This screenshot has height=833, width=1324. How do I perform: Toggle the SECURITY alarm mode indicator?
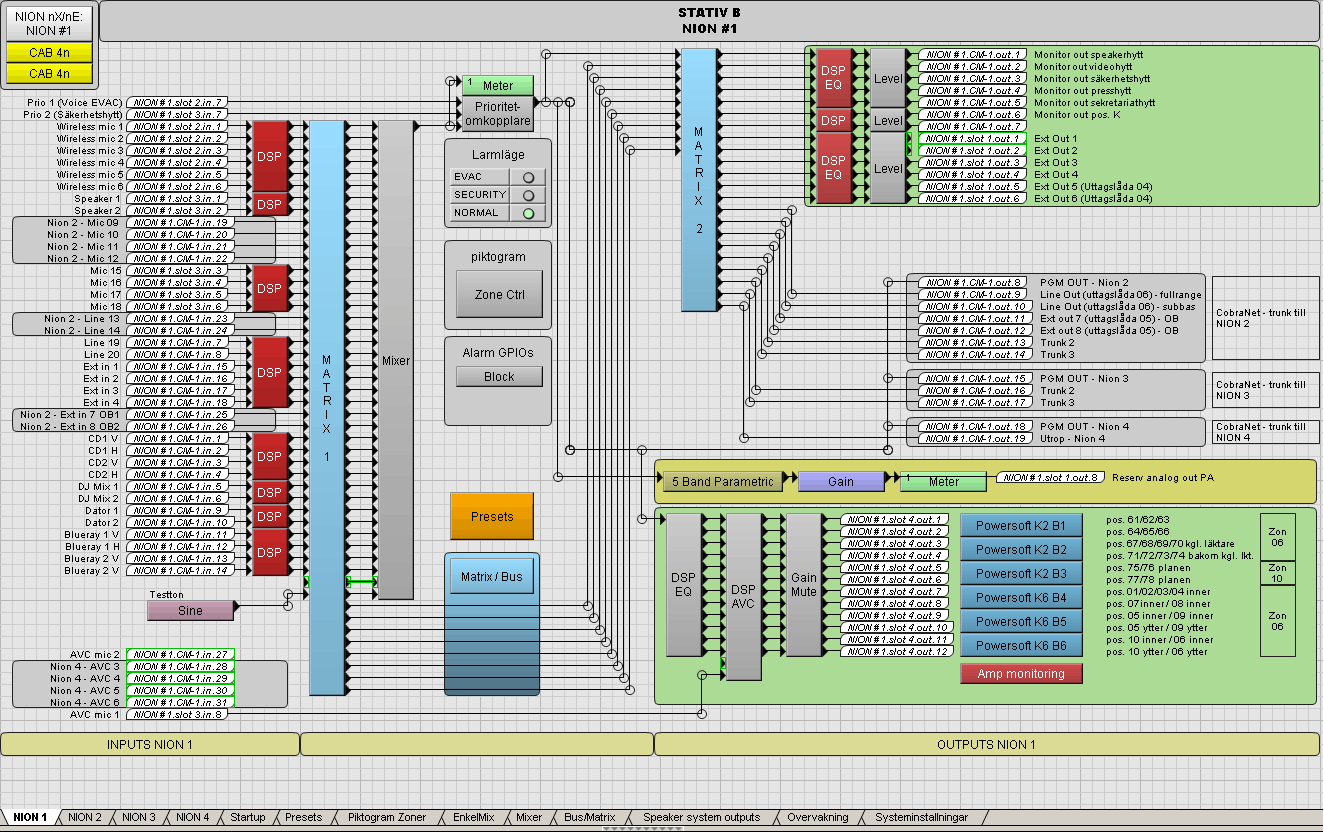point(528,195)
